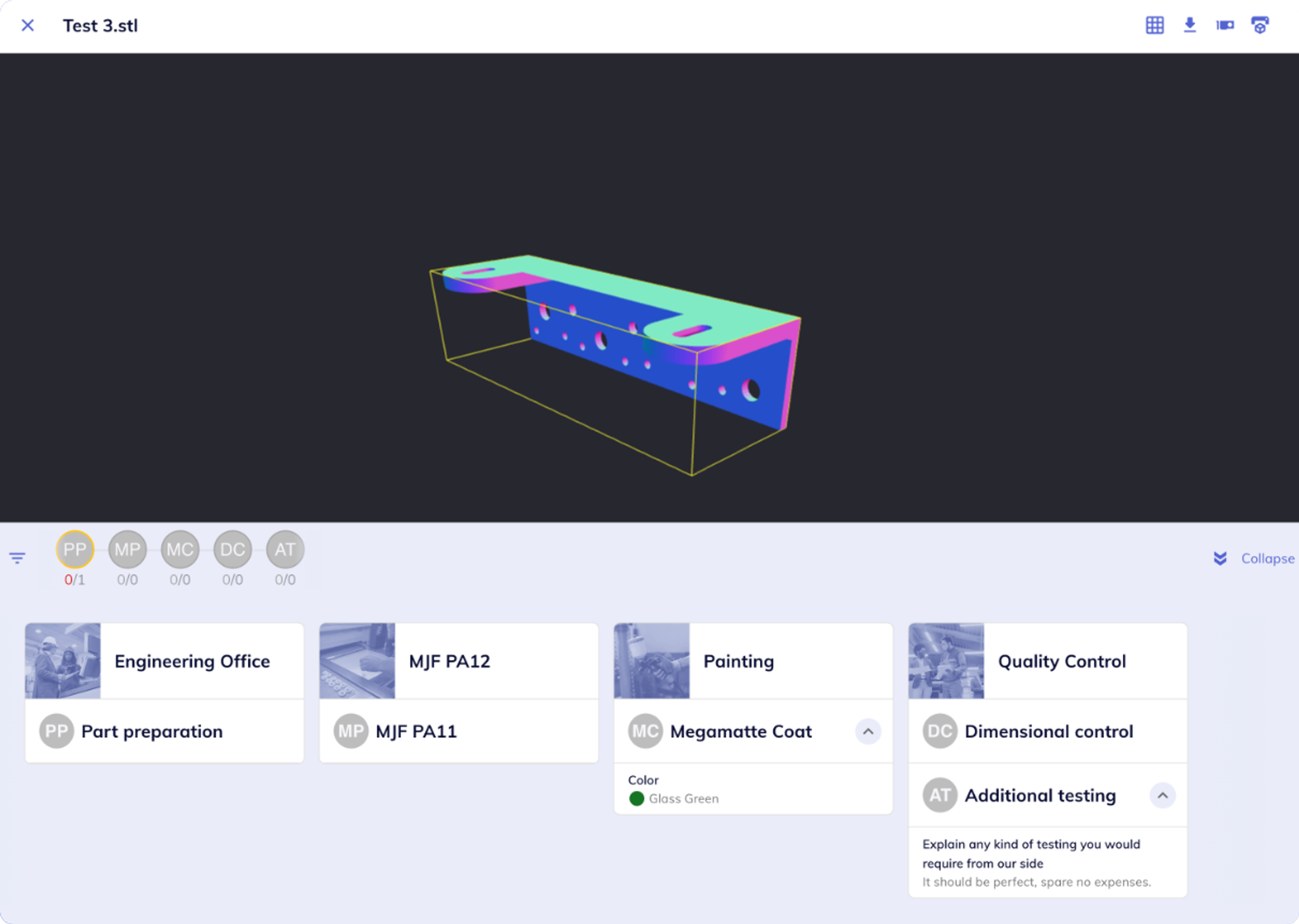Select the Dimensional control item
Screen dimensions: 1299x924
pyautogui.click(x=1048, y=732)
